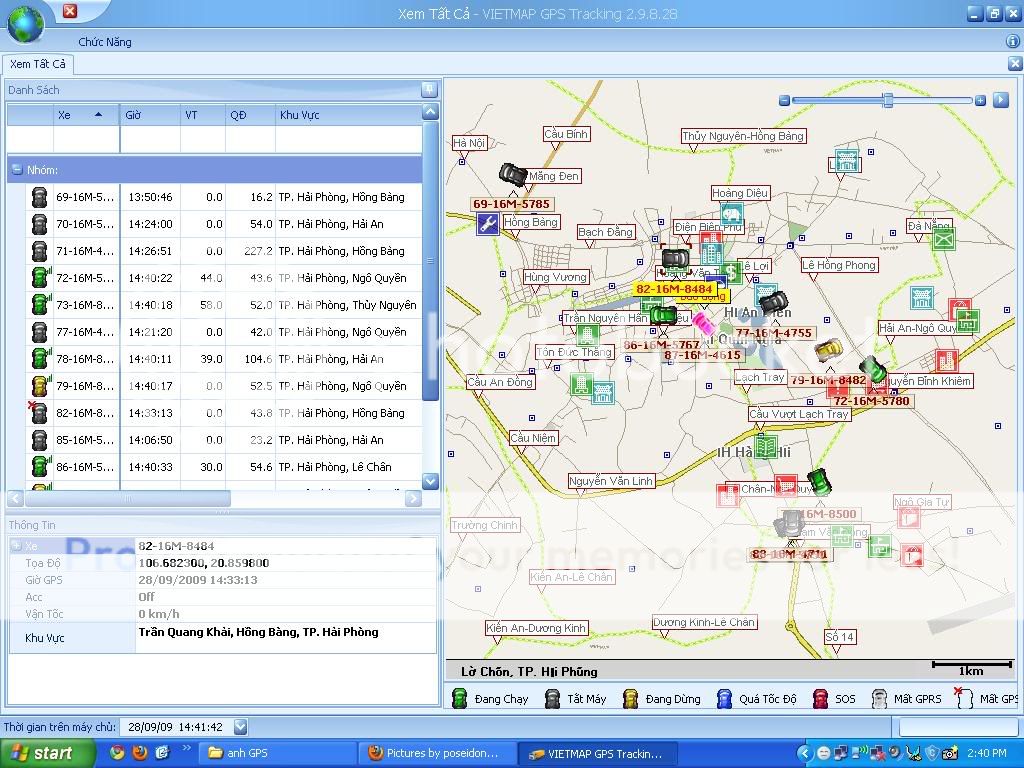Click the envelope post office icon near Đà Nẵng
The width and height of the screenshot is (1024, 768).
(943, 239)
